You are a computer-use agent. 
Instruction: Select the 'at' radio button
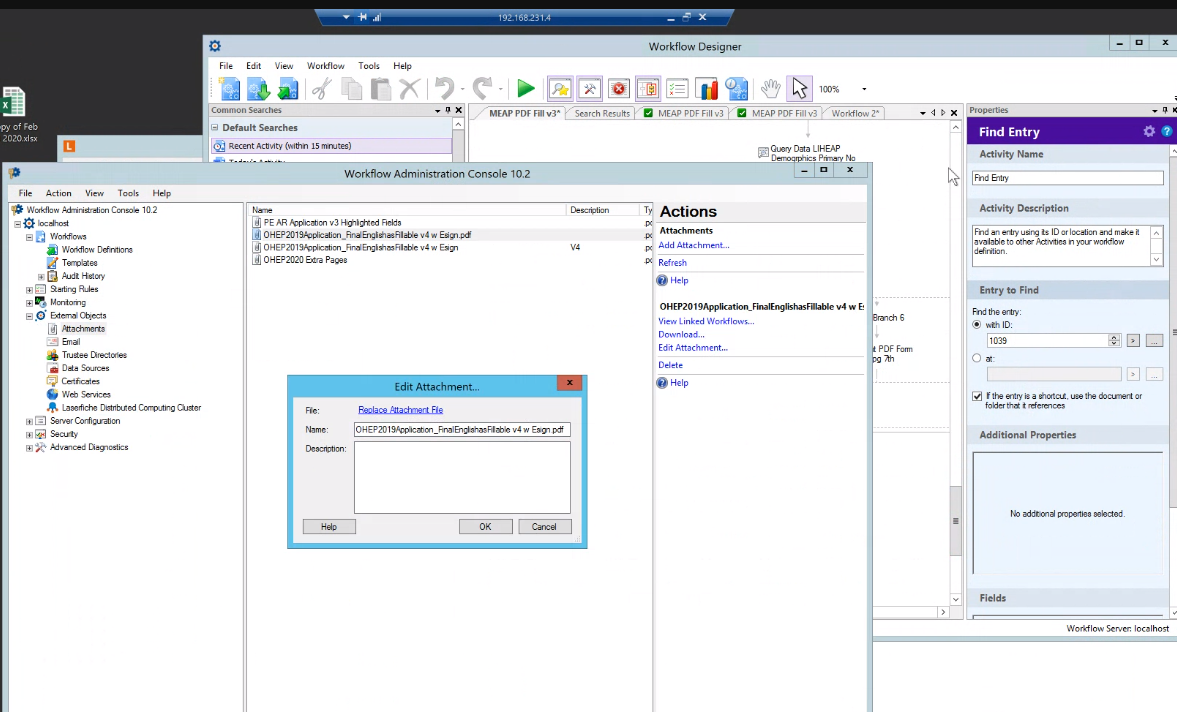[977, 358]
